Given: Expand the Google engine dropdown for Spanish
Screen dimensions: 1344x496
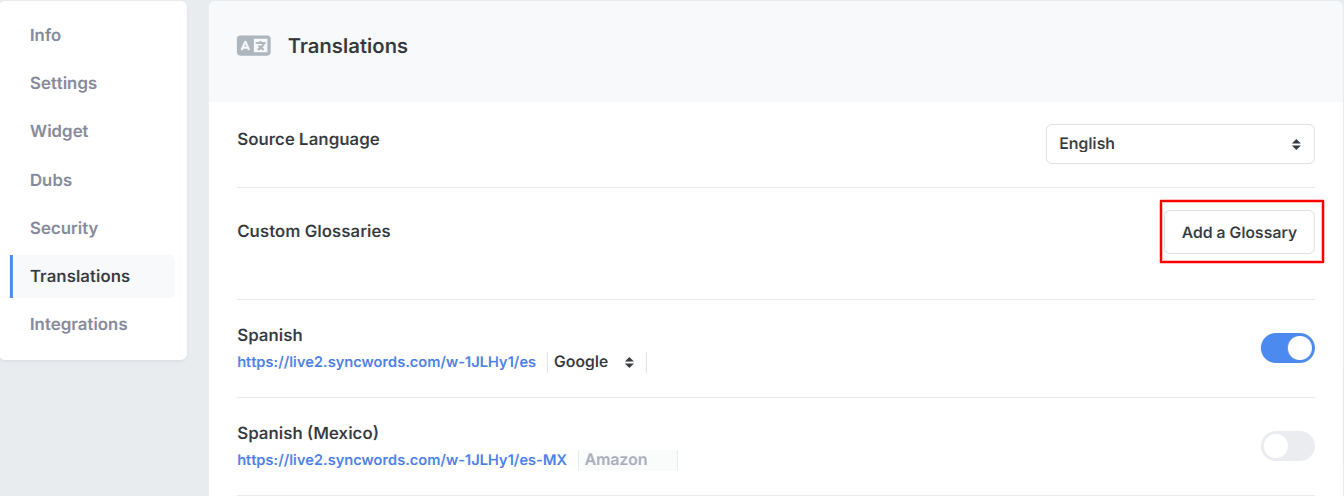Looking at the screenshot, I should pyautogui.click(x=595, y=362).
